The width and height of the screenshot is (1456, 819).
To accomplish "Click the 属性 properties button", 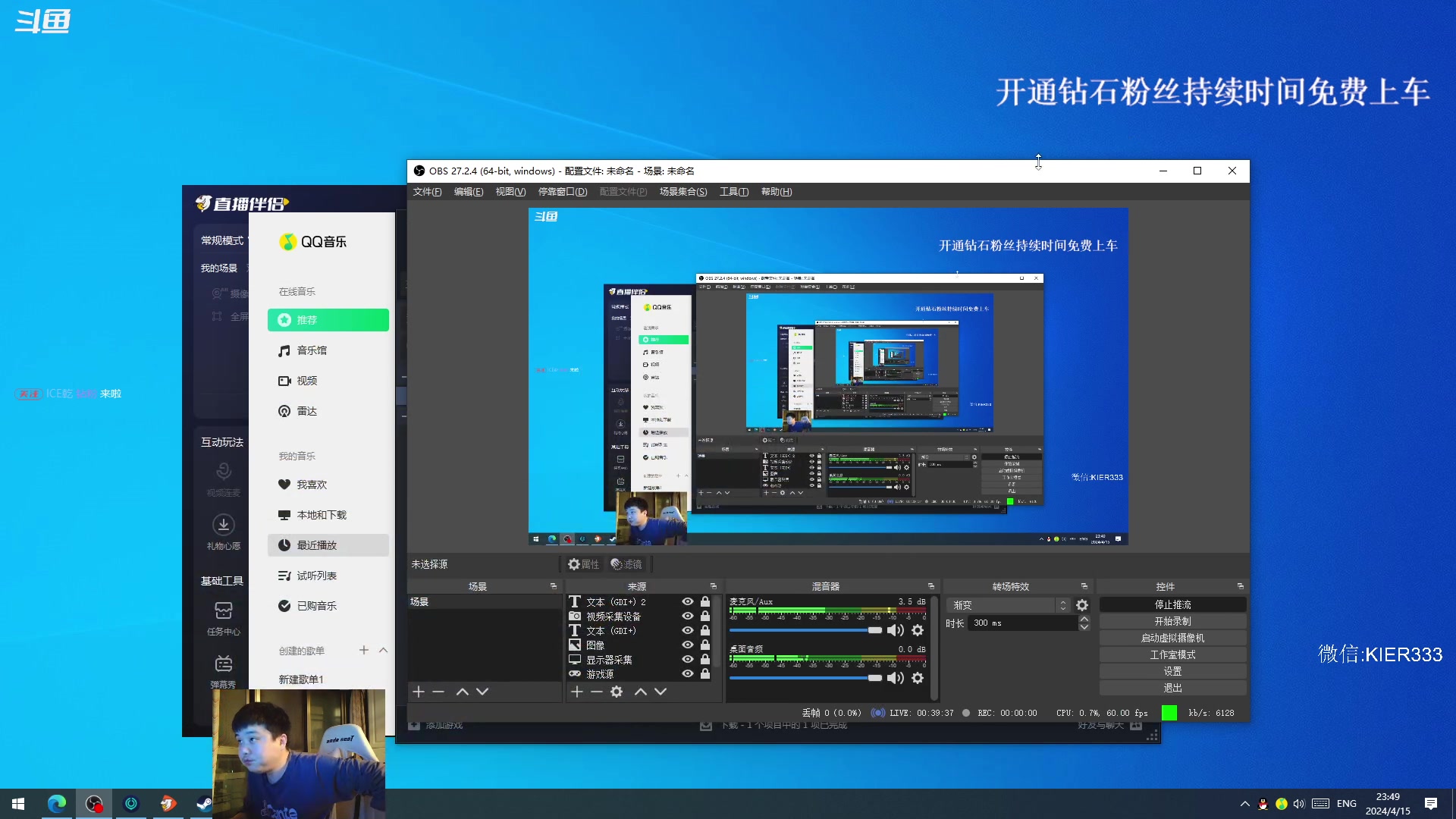I will (584, 564).
